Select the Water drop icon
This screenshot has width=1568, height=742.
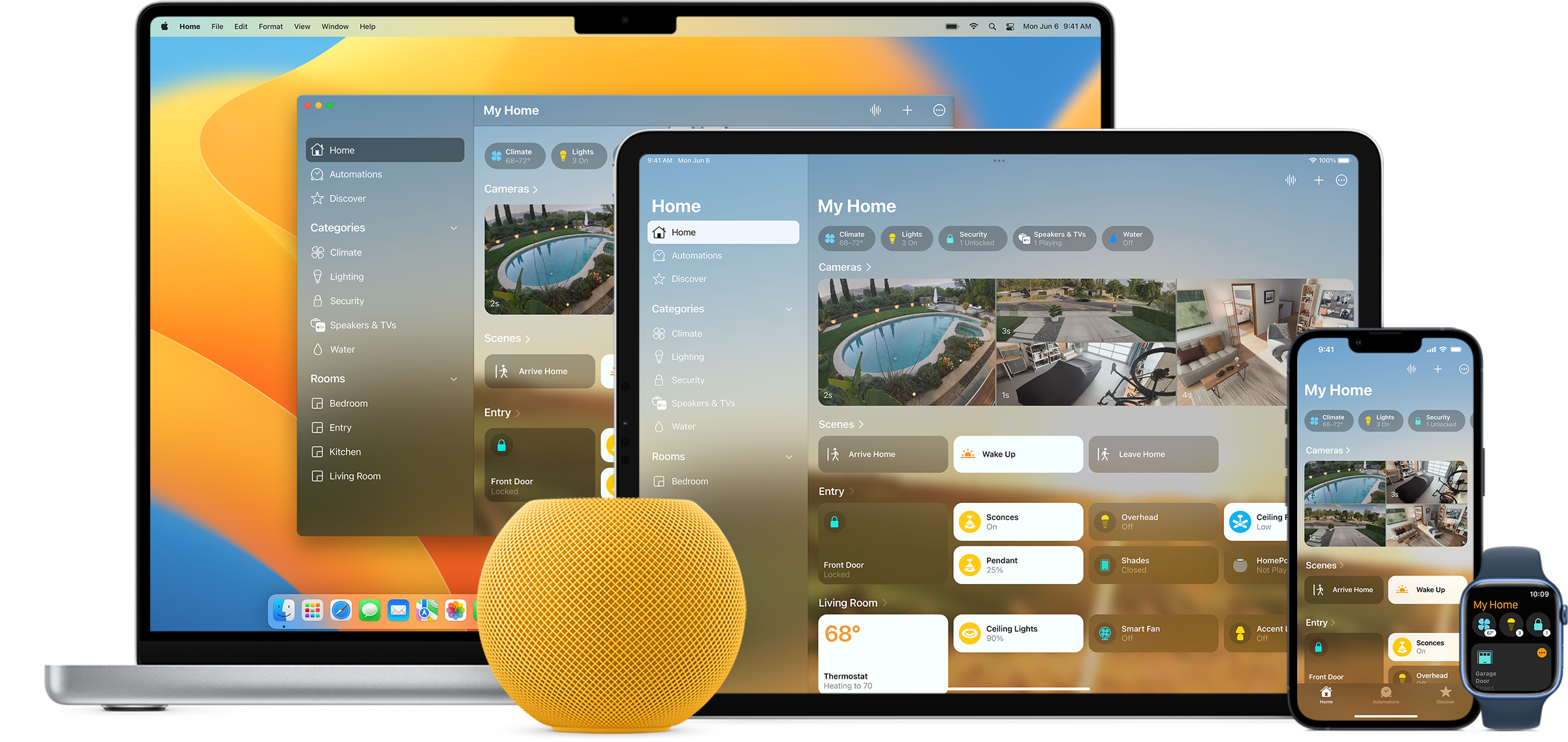[323, 348]
